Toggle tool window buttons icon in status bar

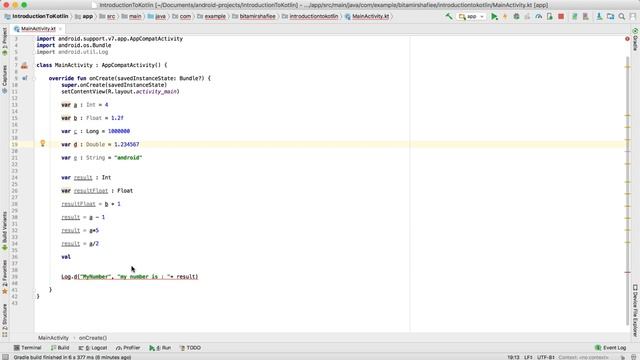5,357
